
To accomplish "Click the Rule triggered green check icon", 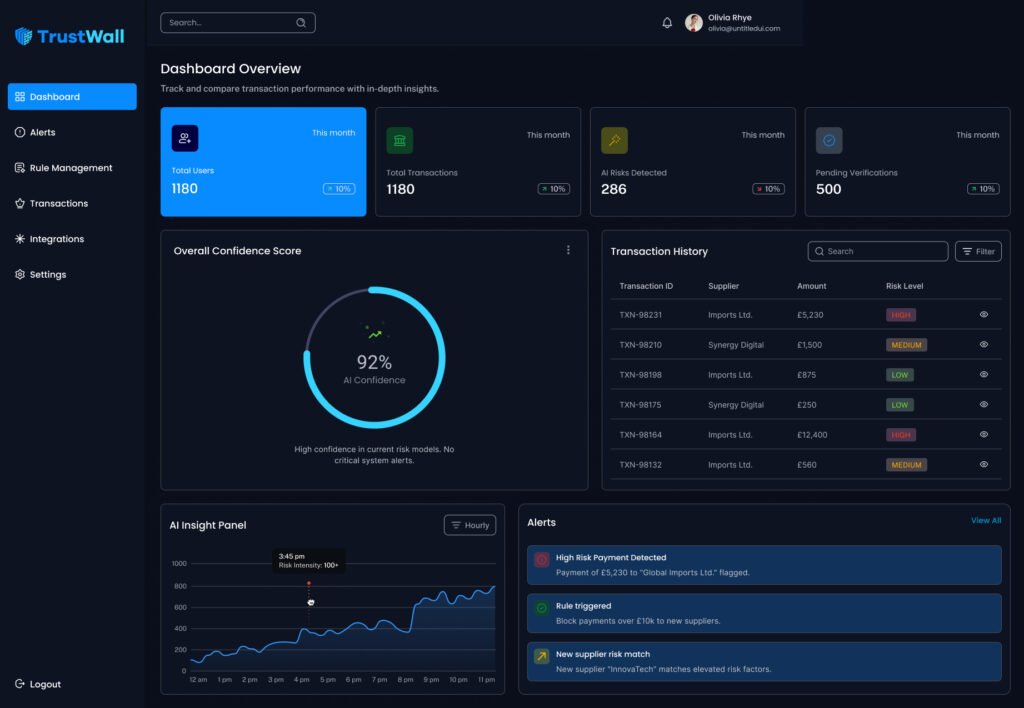I will pyautogui.click(x=542, y=608).
